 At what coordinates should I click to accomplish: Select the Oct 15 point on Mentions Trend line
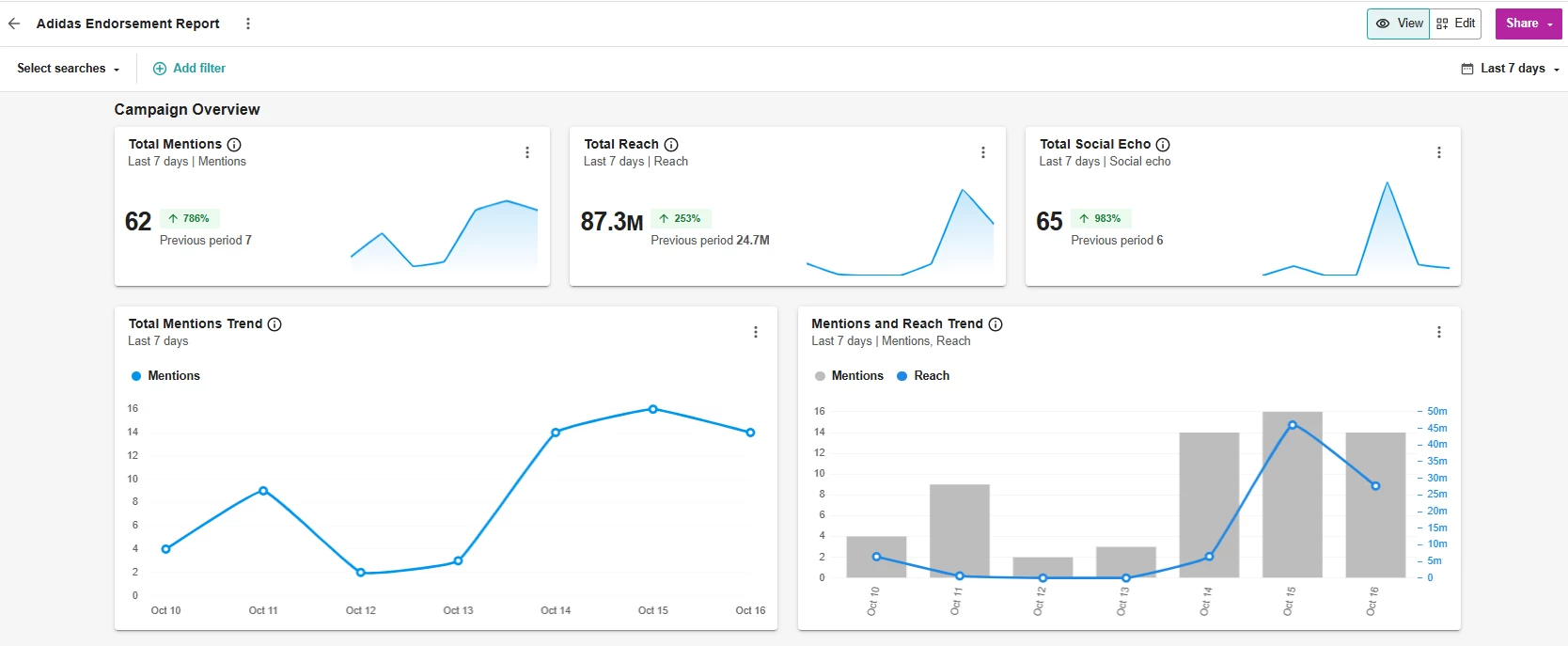pos(653,409)
